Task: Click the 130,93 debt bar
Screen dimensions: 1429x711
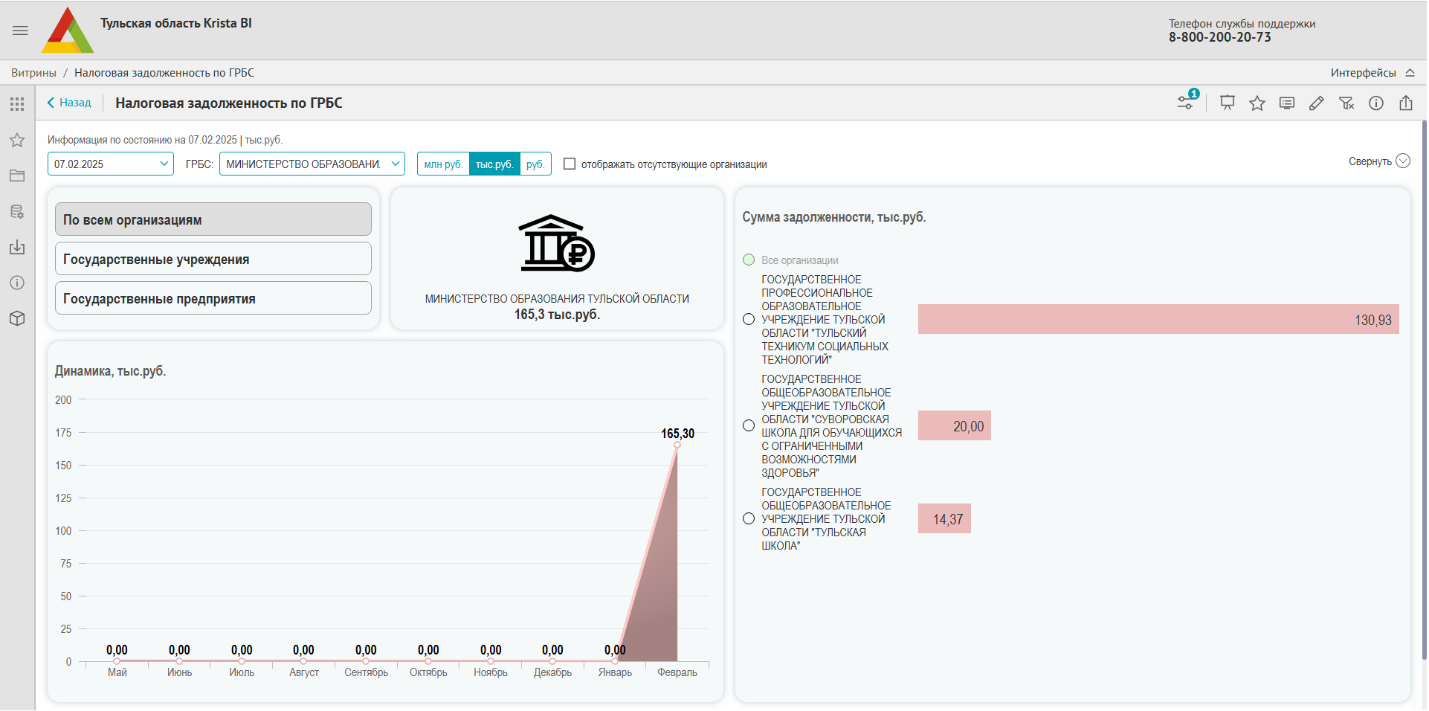Action: click(x=1157, y=319)
